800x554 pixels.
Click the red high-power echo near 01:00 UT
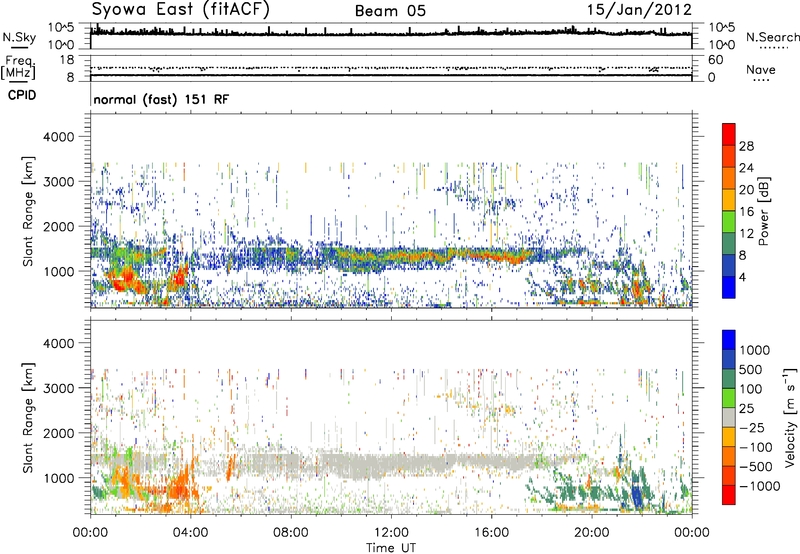(x=124, y=280)
